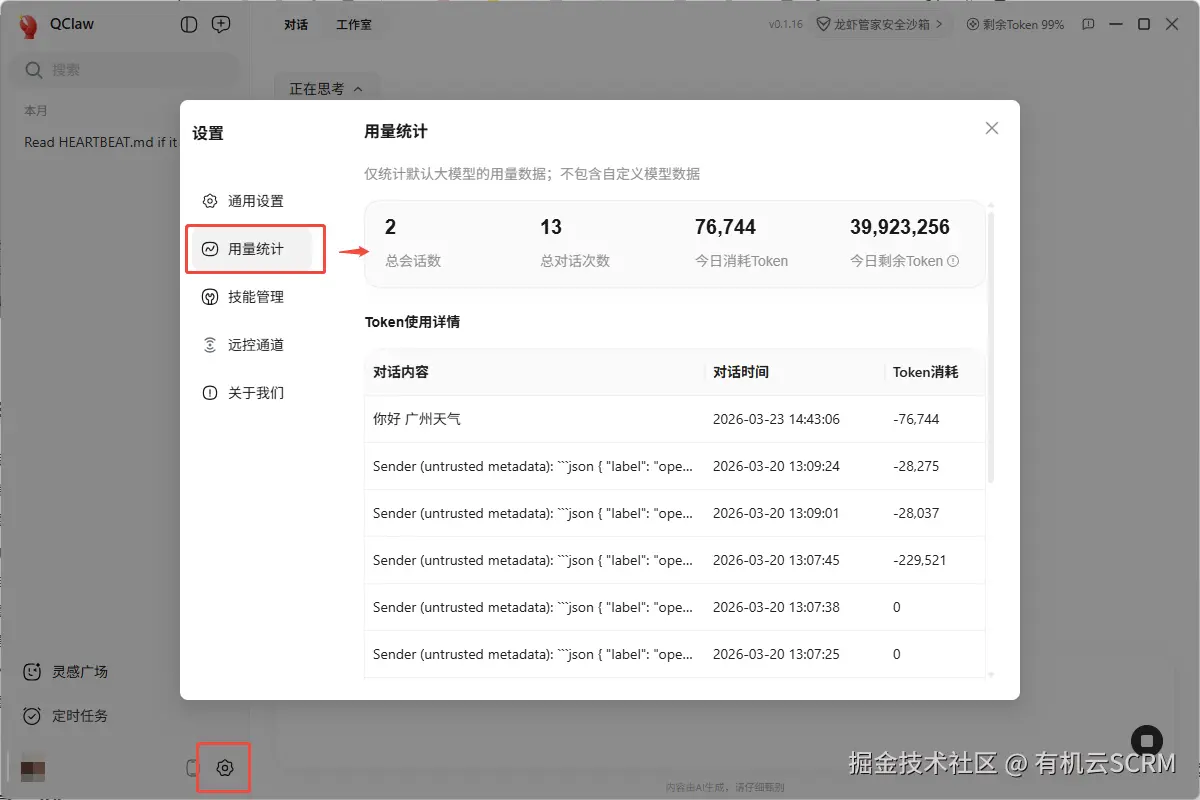Click the version label v0.1.16
This screenshot has width=1200, height=800.
coord(788,24)
